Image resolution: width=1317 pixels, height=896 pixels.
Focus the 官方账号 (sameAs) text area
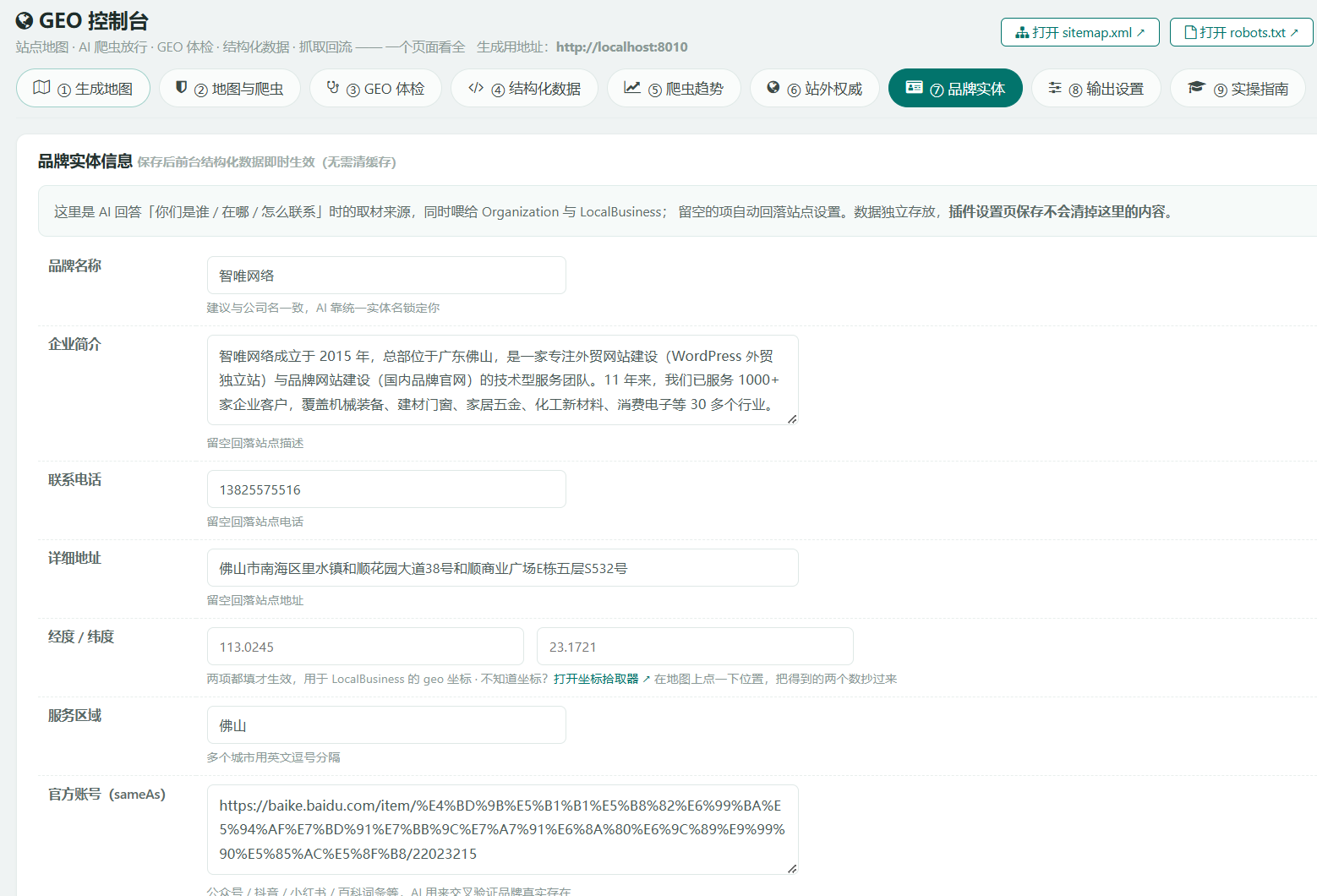(503, 830)
